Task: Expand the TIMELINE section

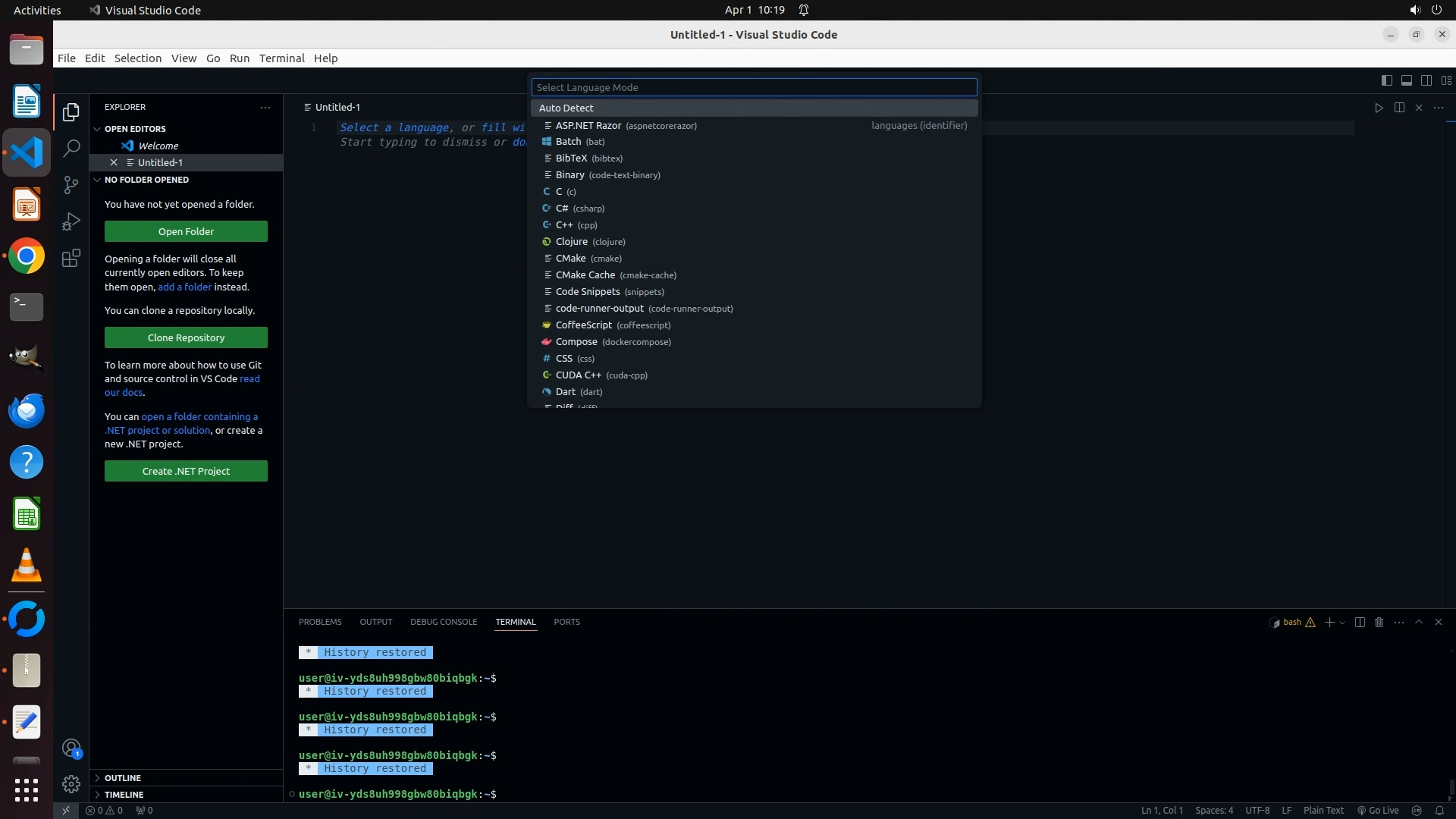Action: click(x=124, y=795)
